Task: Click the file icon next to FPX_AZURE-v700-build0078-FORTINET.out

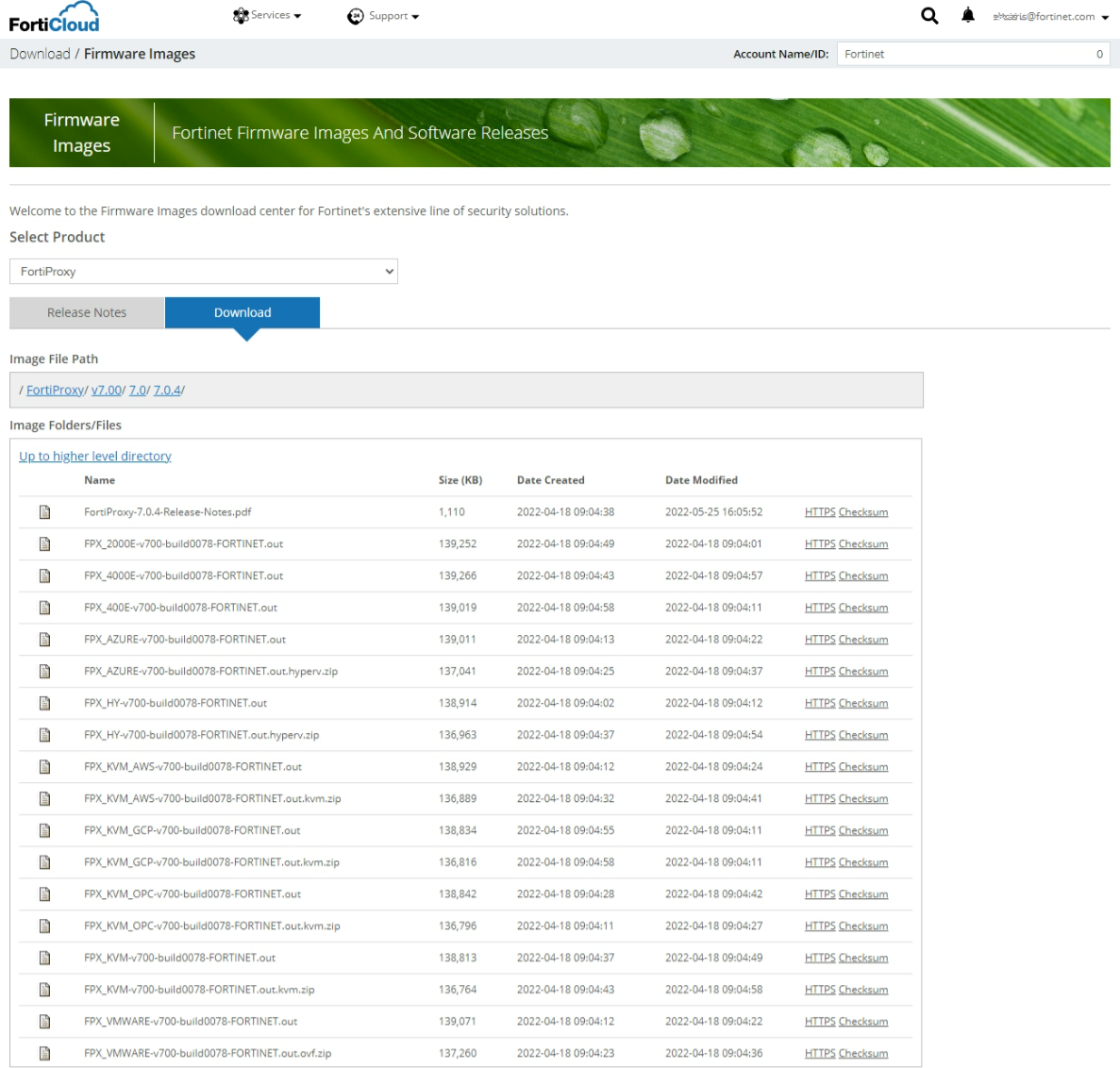Action: click(44, 639)
